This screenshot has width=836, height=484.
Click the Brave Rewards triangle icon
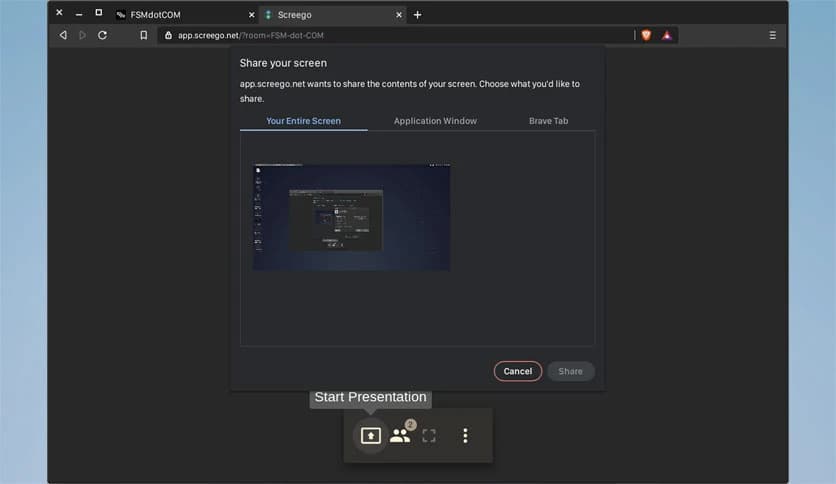click(x=666, y=35)
